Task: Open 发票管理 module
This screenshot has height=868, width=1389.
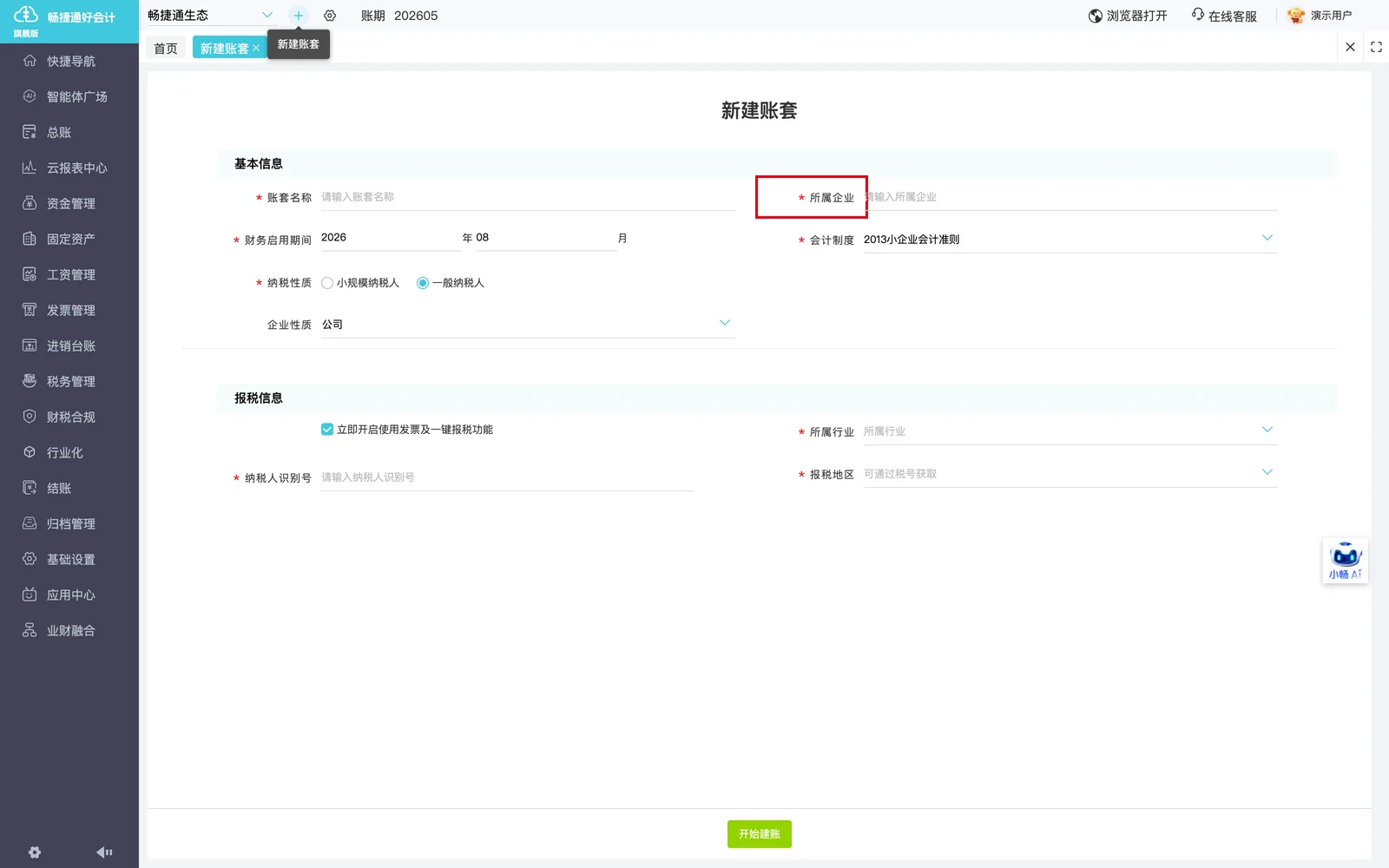Action: click(69, 310)
